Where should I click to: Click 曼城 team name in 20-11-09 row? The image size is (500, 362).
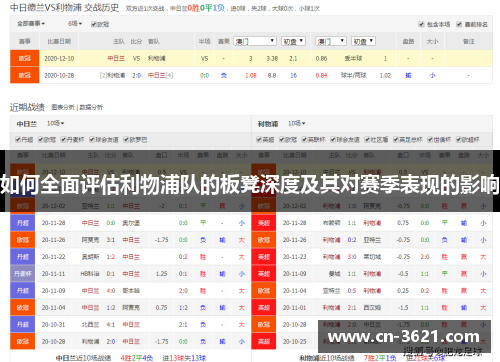pos(334,274)
